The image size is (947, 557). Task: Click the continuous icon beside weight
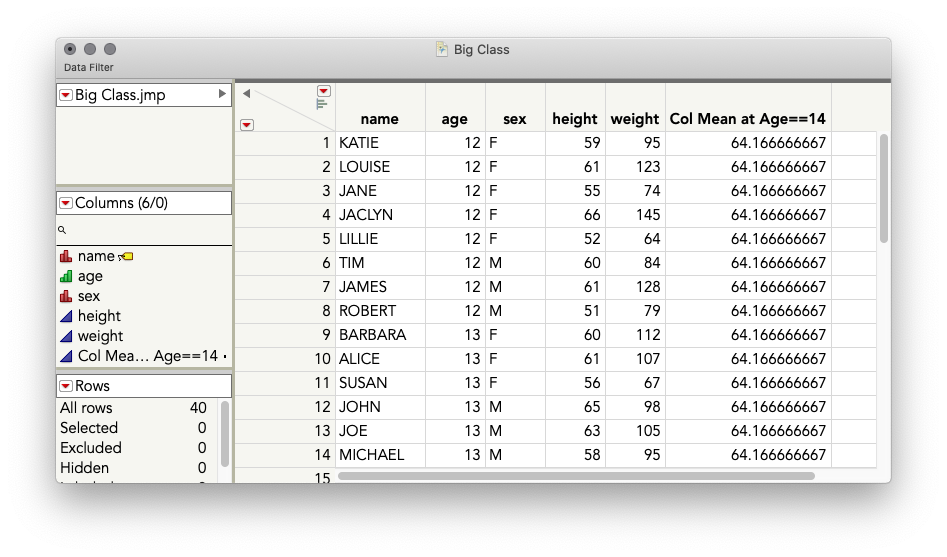tap(66, 337)
